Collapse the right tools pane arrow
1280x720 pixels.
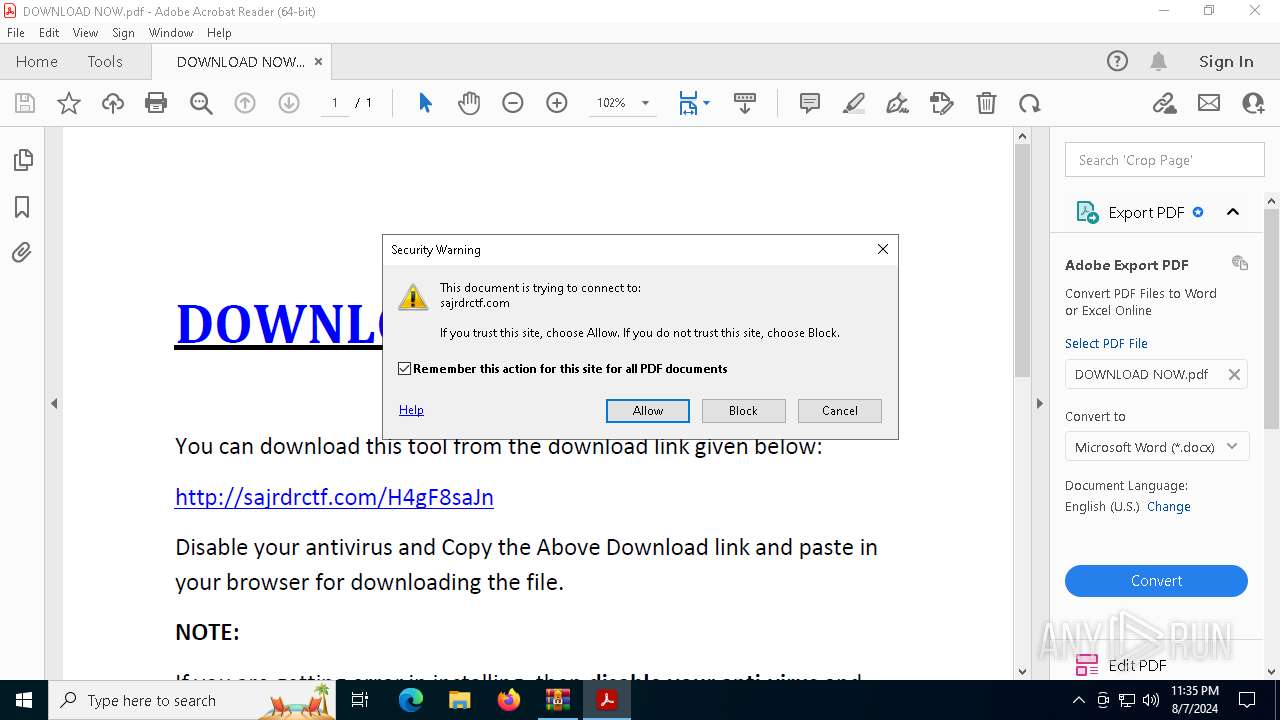pyautogui.click(x=1039, y=404)
